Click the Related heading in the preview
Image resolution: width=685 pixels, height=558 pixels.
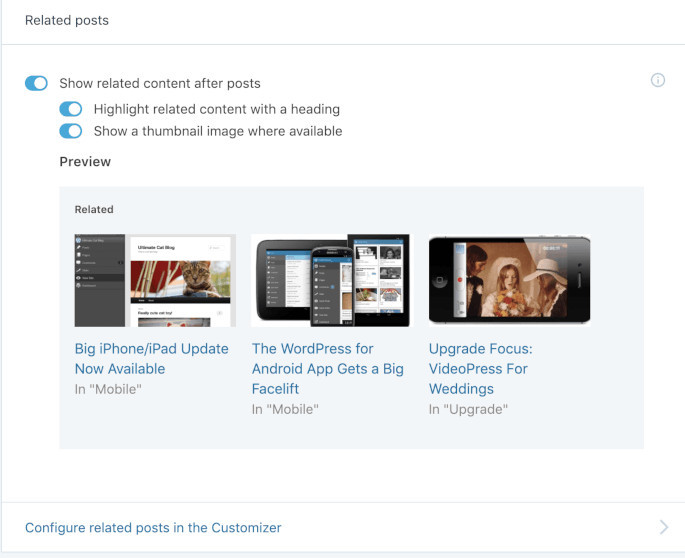(94, 210)
